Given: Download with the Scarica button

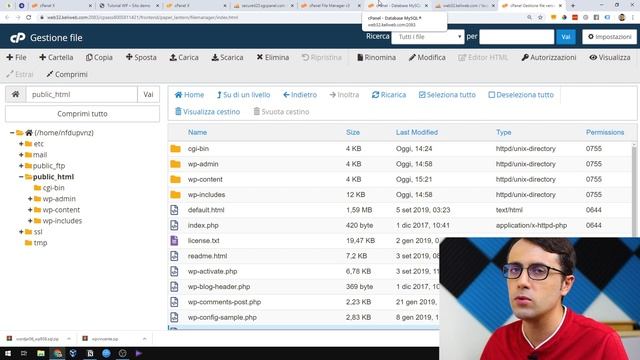Looking at the screenshot, I should tap(227, 58).
